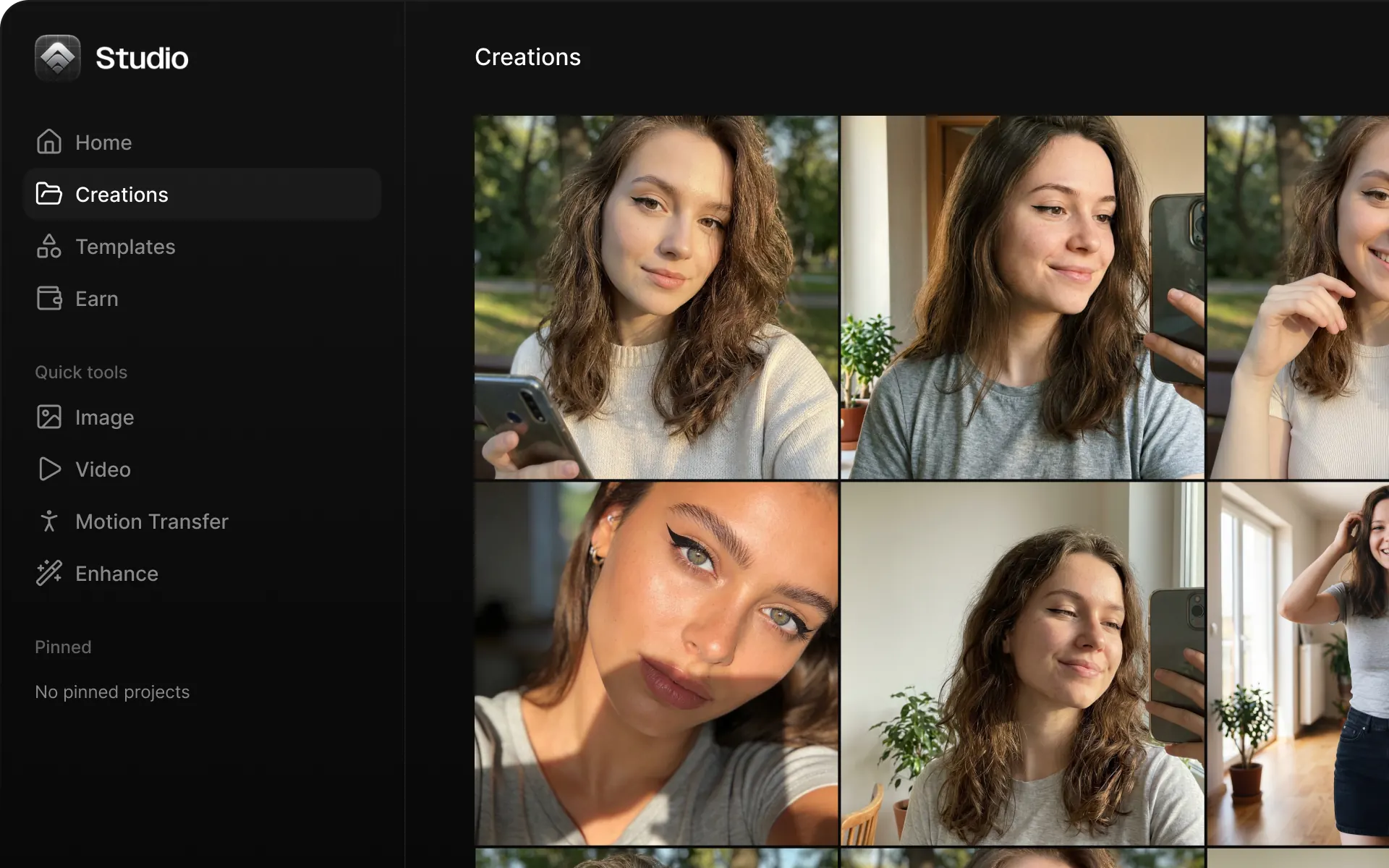This screenshot has height=868, width=1389.
Task: Click the Enhance magic wand icon
Action: 49,573
